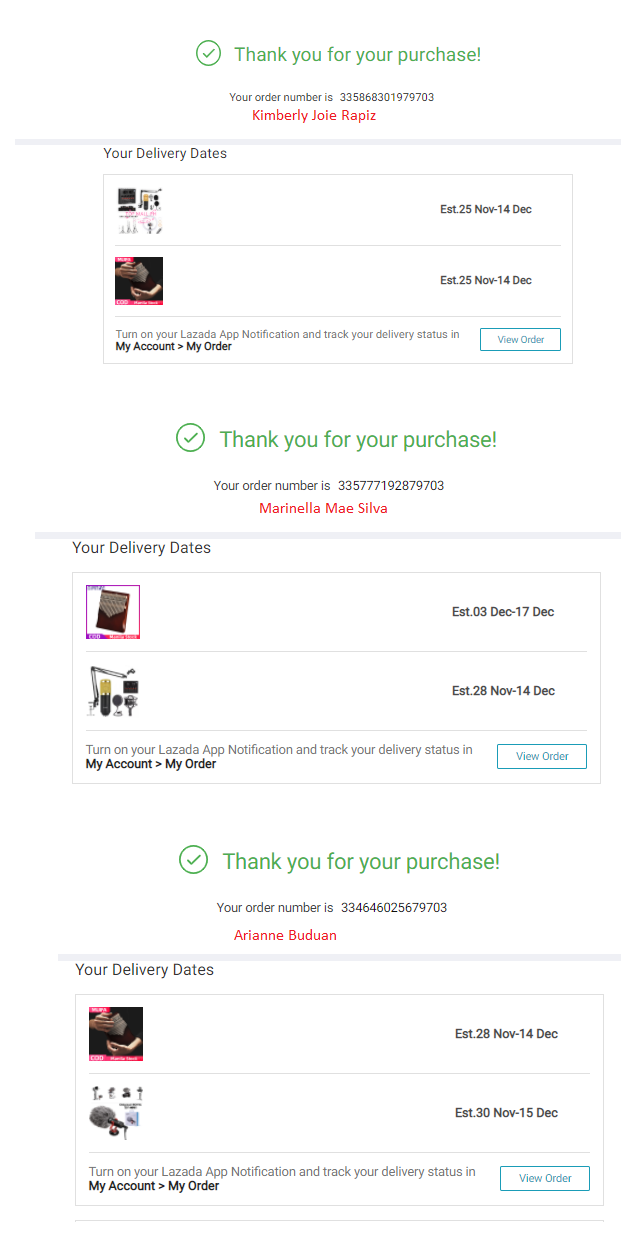The width and height of the screenshot is (621, 1238).
Task: Click View Order for Arianne Buduan's order
Action: [545, 1178]
